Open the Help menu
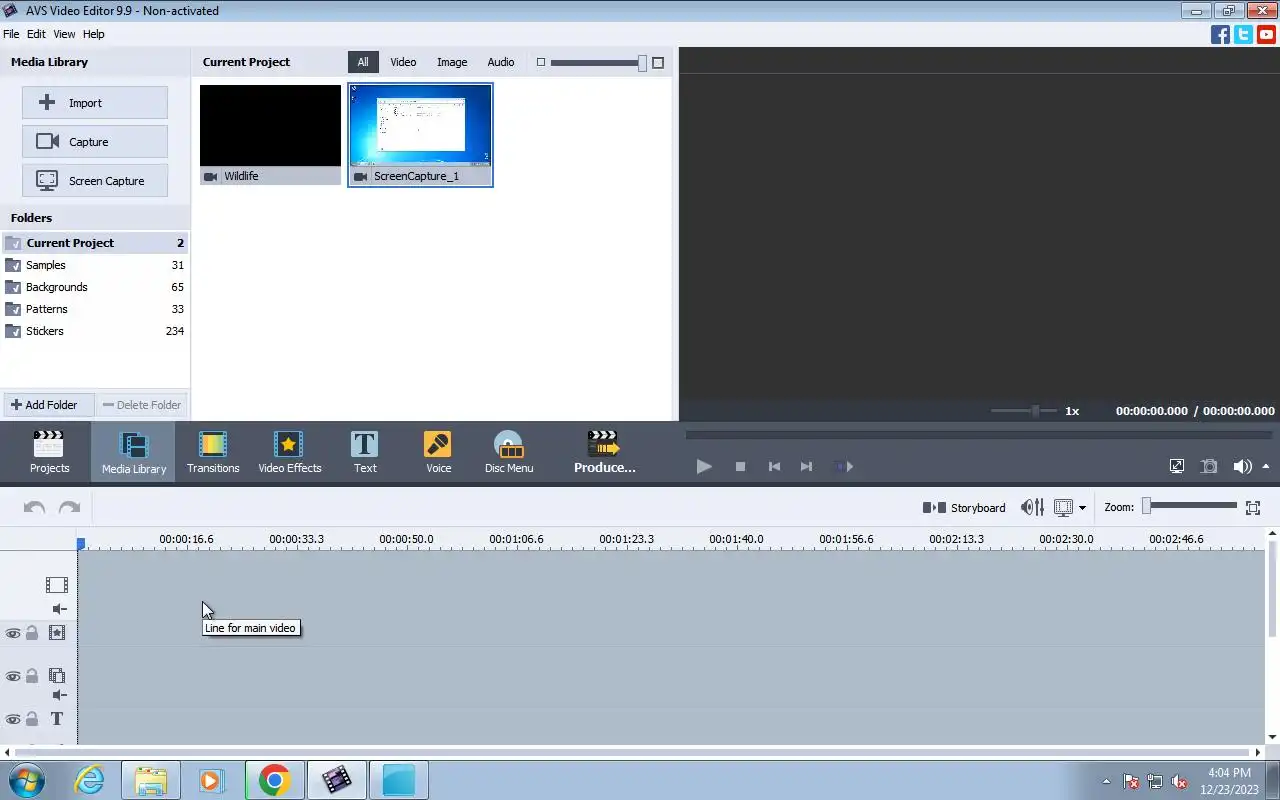The image size is (1280, 800). (93, 34)
